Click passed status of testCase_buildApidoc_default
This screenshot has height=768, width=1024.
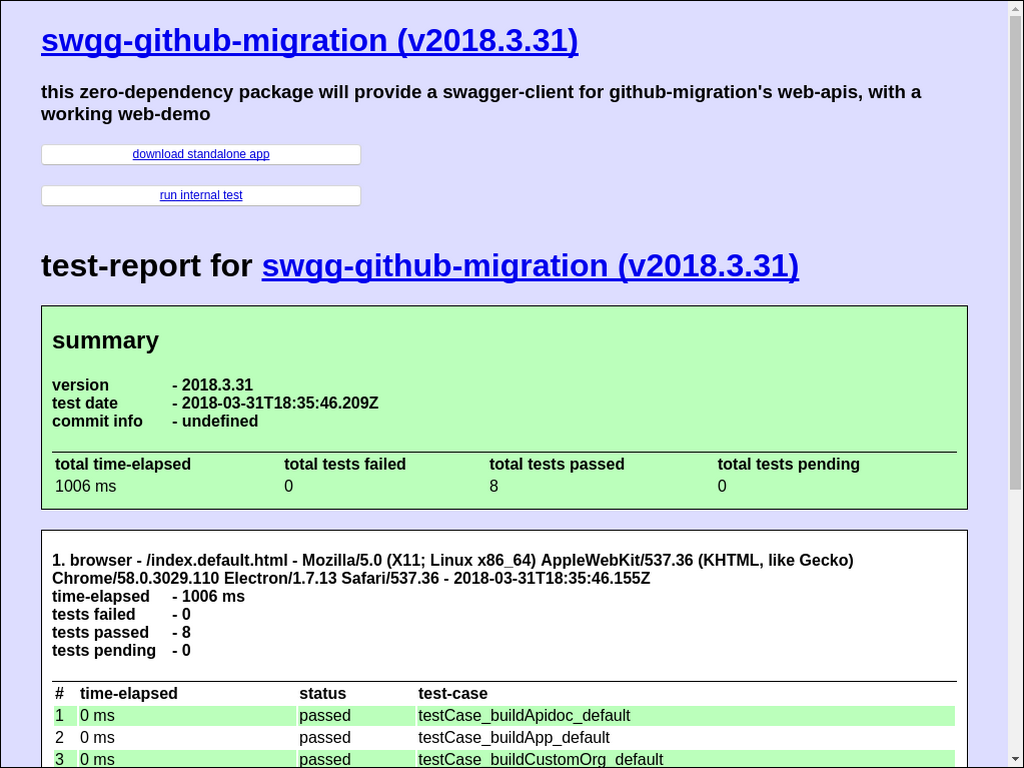click(325, 716)
